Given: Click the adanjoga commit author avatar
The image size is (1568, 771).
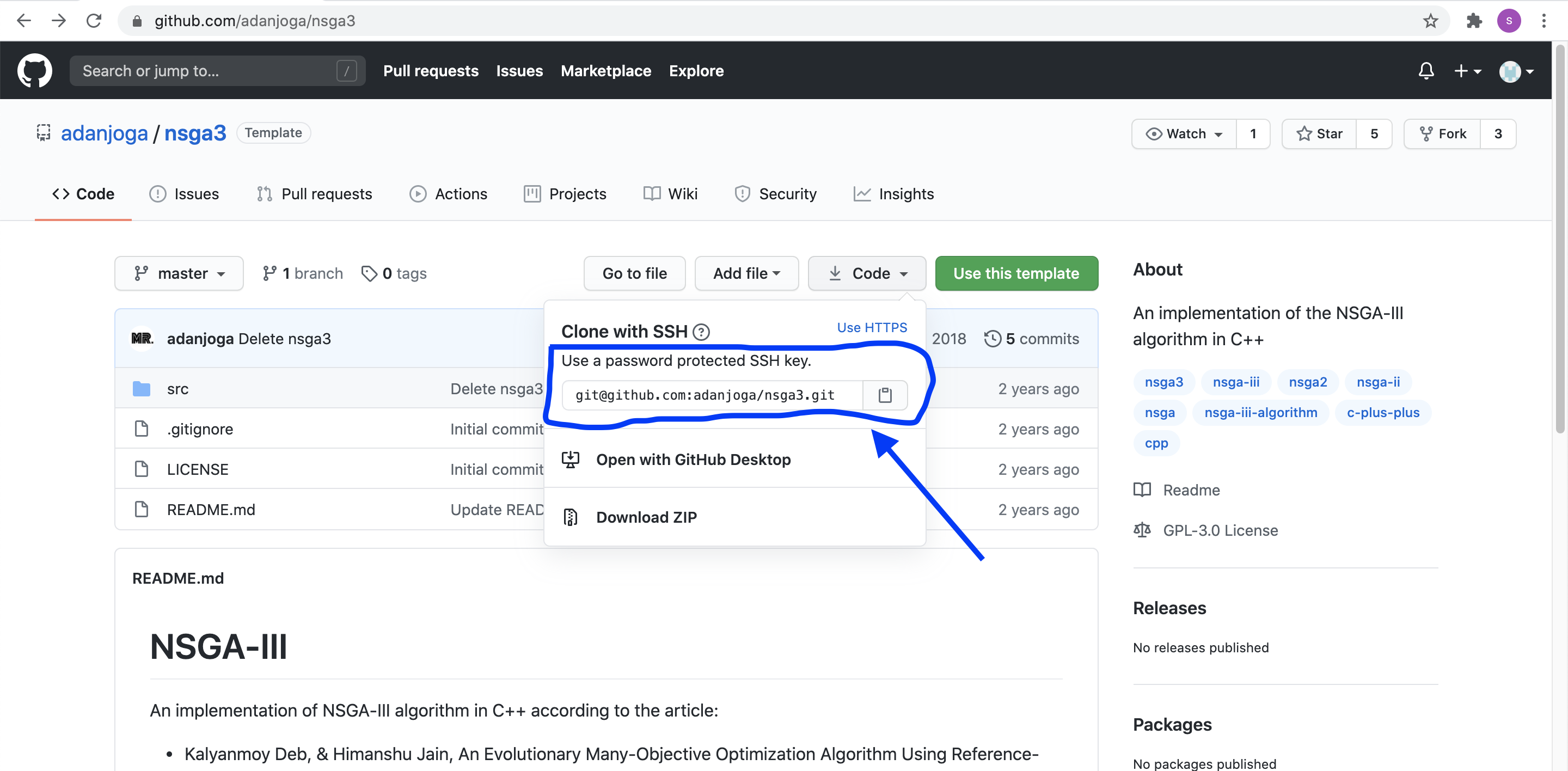Looking at the screenshot, I should click(x=143, y=338).
